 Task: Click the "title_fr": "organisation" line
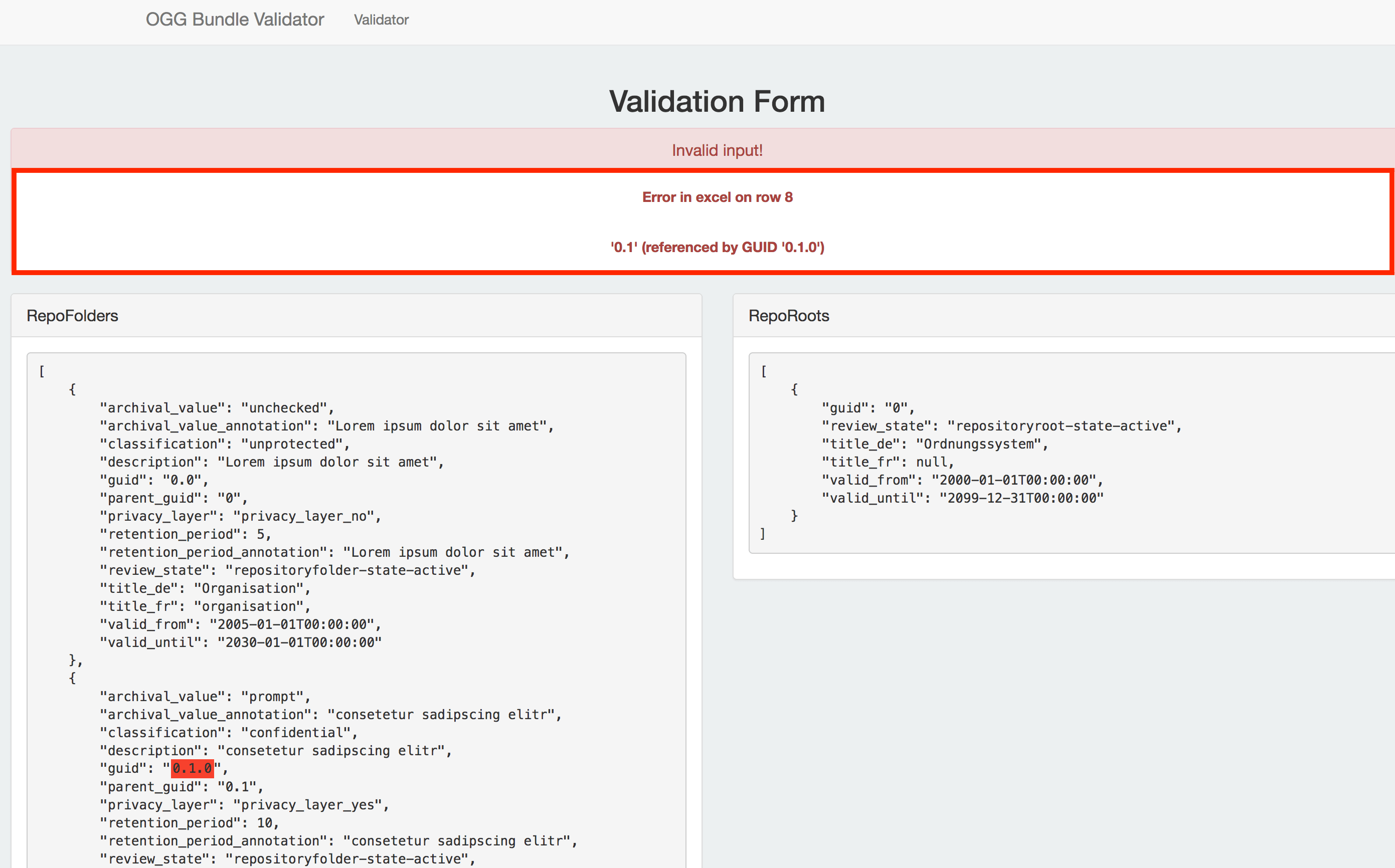point(205,606)
